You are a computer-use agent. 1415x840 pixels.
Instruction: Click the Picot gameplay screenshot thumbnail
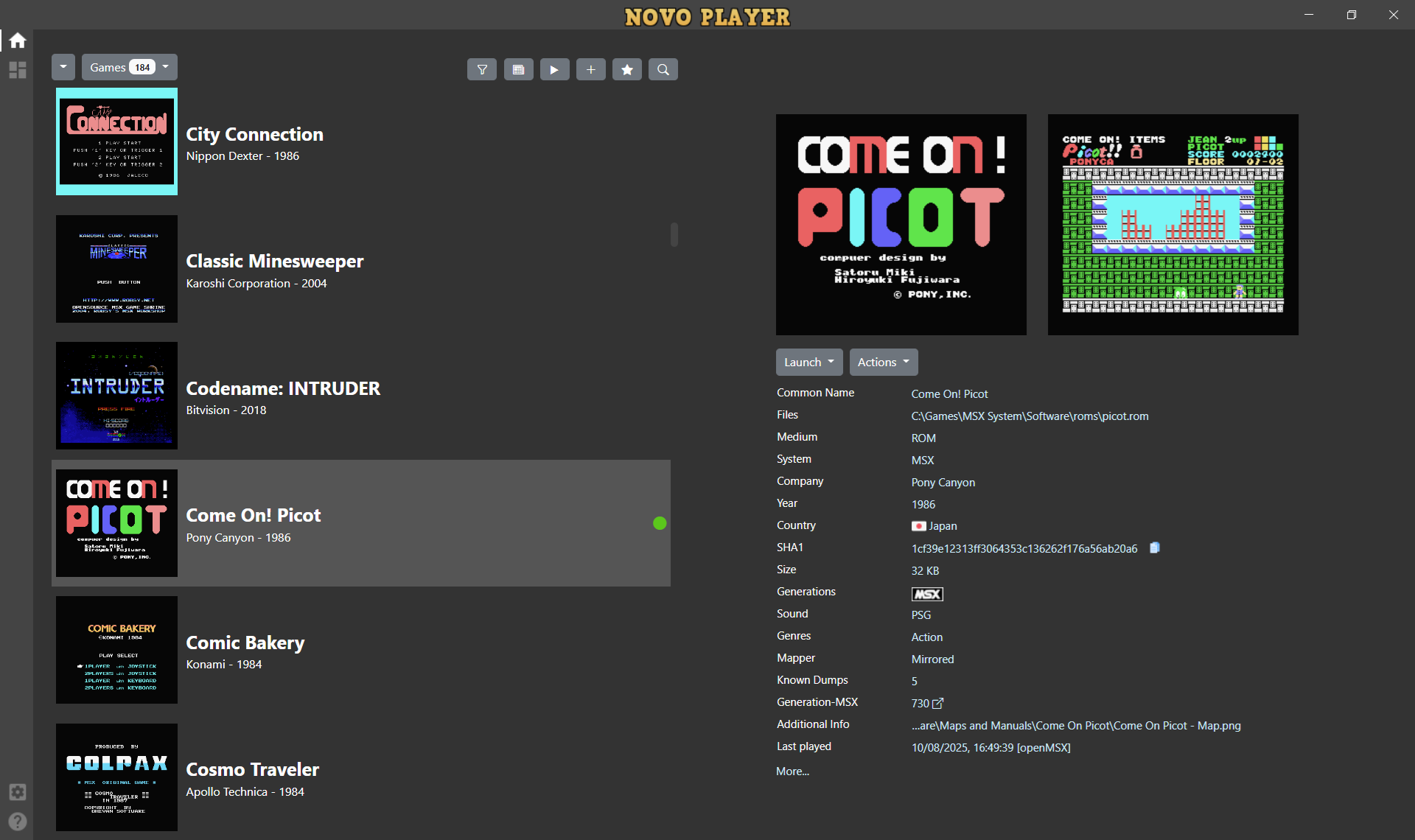click(1173, 224)
